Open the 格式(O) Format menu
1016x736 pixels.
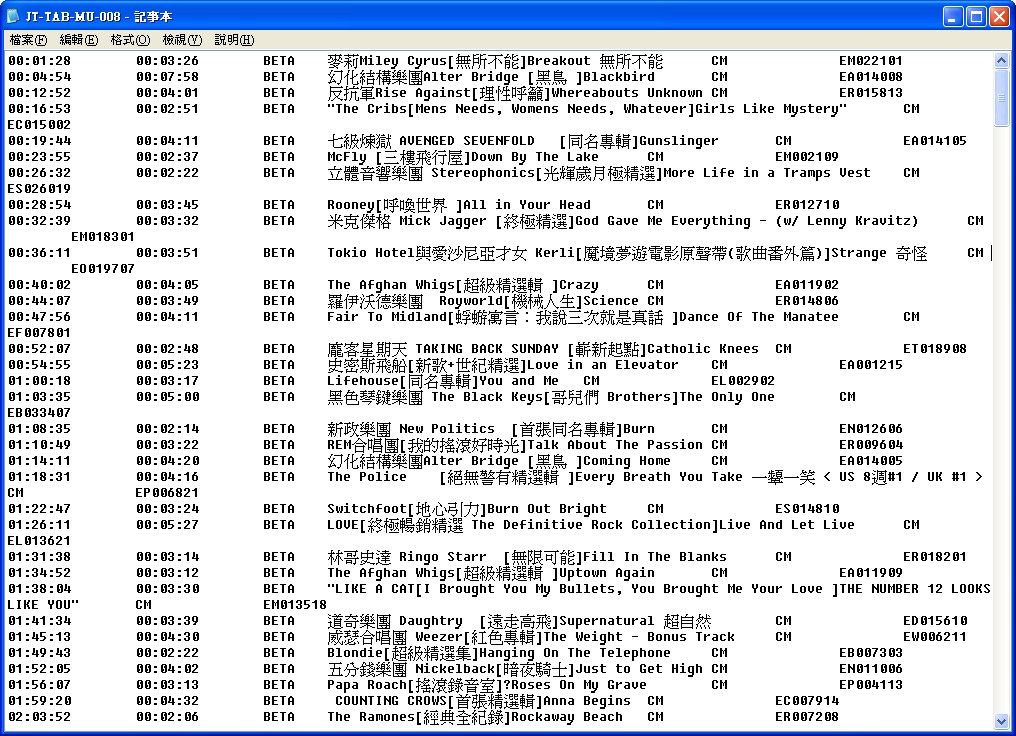tap(130, 40)
